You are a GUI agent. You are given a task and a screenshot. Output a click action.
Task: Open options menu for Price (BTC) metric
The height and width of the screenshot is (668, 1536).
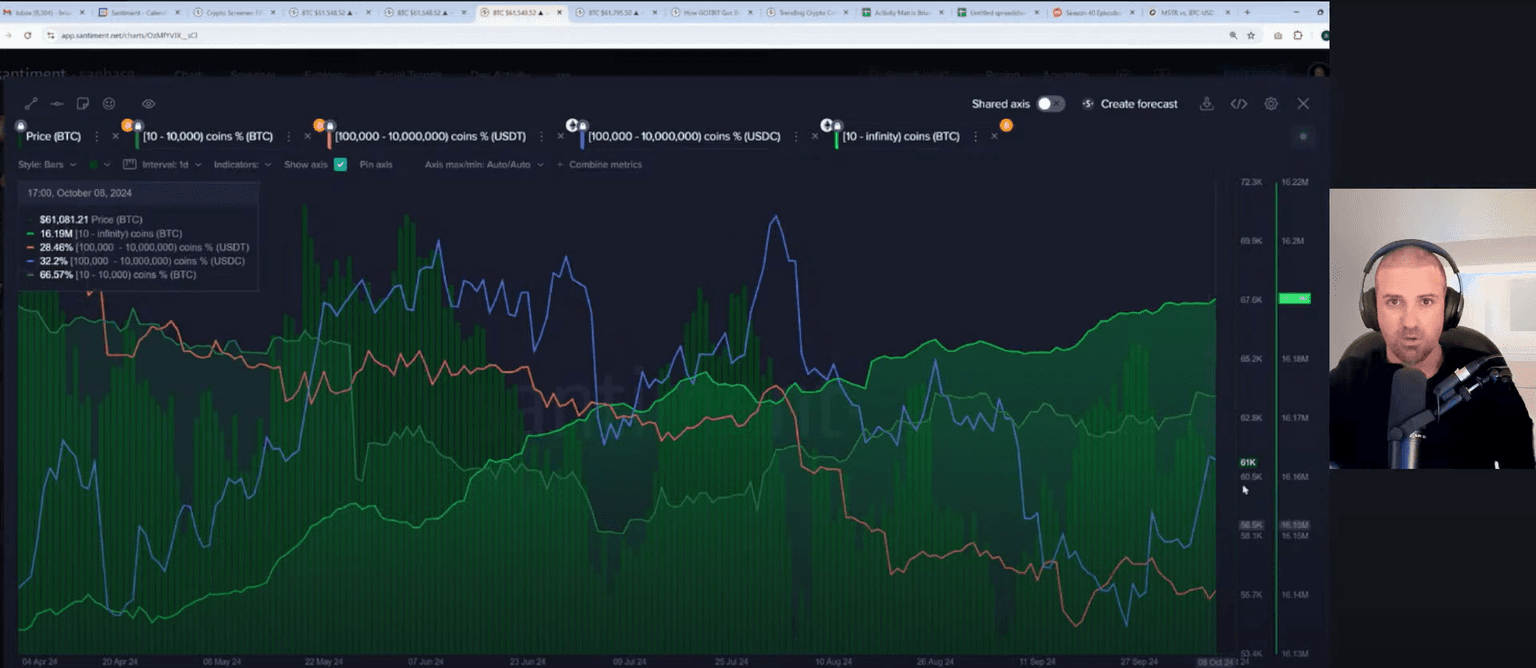(x=96, y=137)
